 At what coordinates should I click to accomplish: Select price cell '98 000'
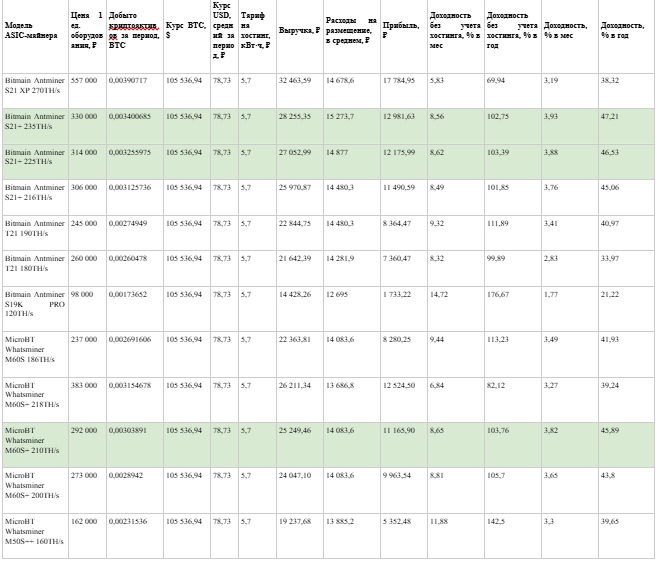(87, 309)
